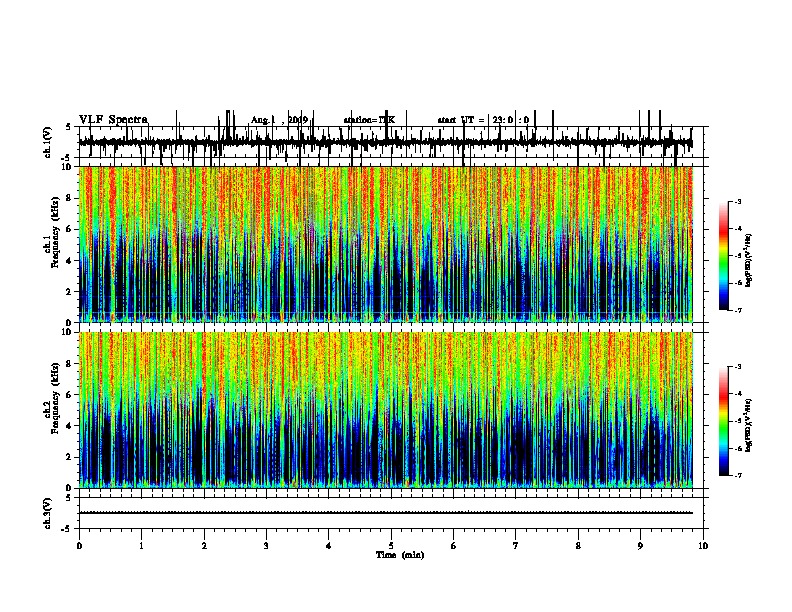Click the "ch.3(V)" axis label

click(48, 513)
